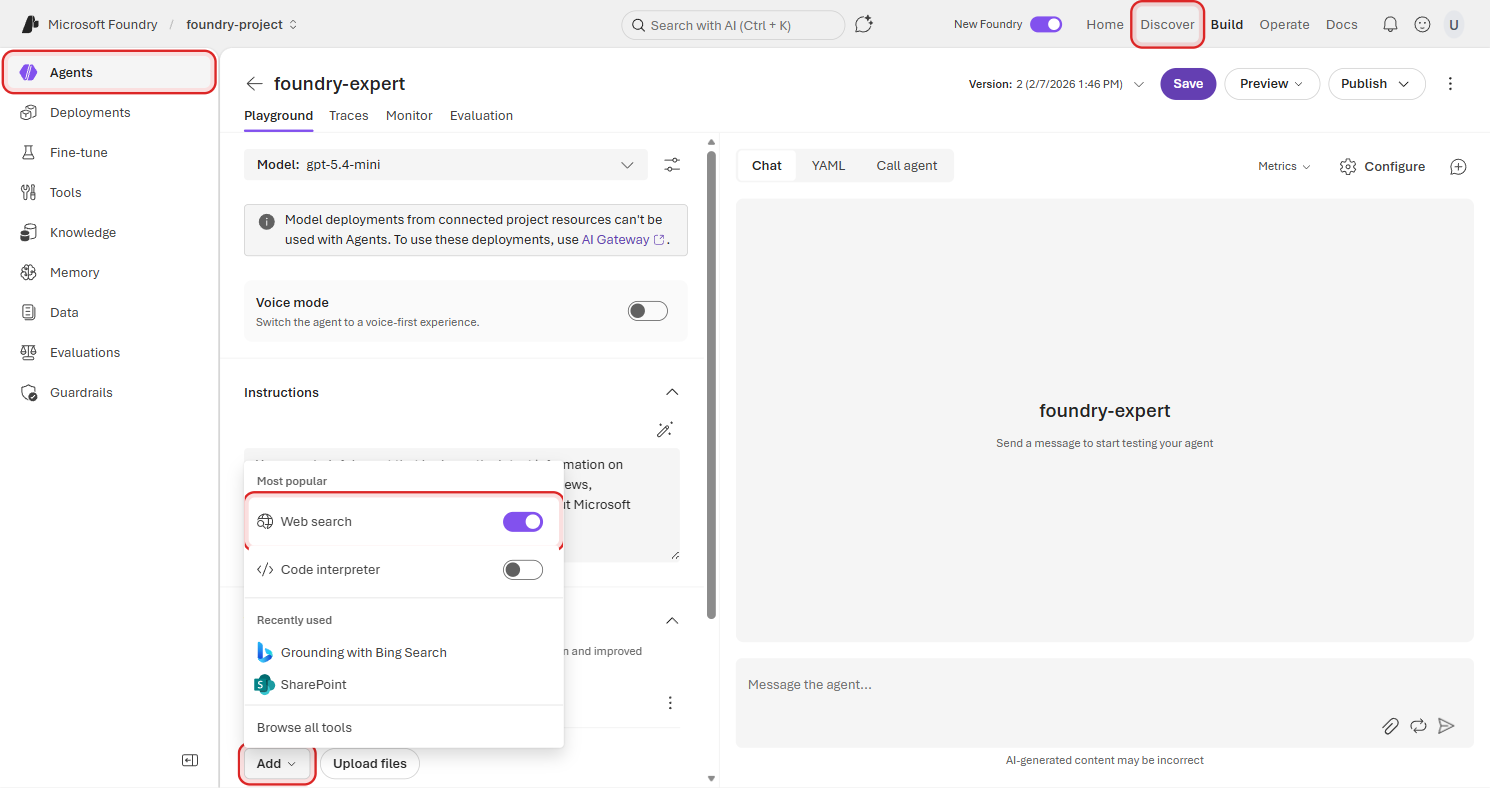Click the Memory sidebar icon
Image resolution: width=1490 pixels, height=788 pixels.
[x=29, y=272]
